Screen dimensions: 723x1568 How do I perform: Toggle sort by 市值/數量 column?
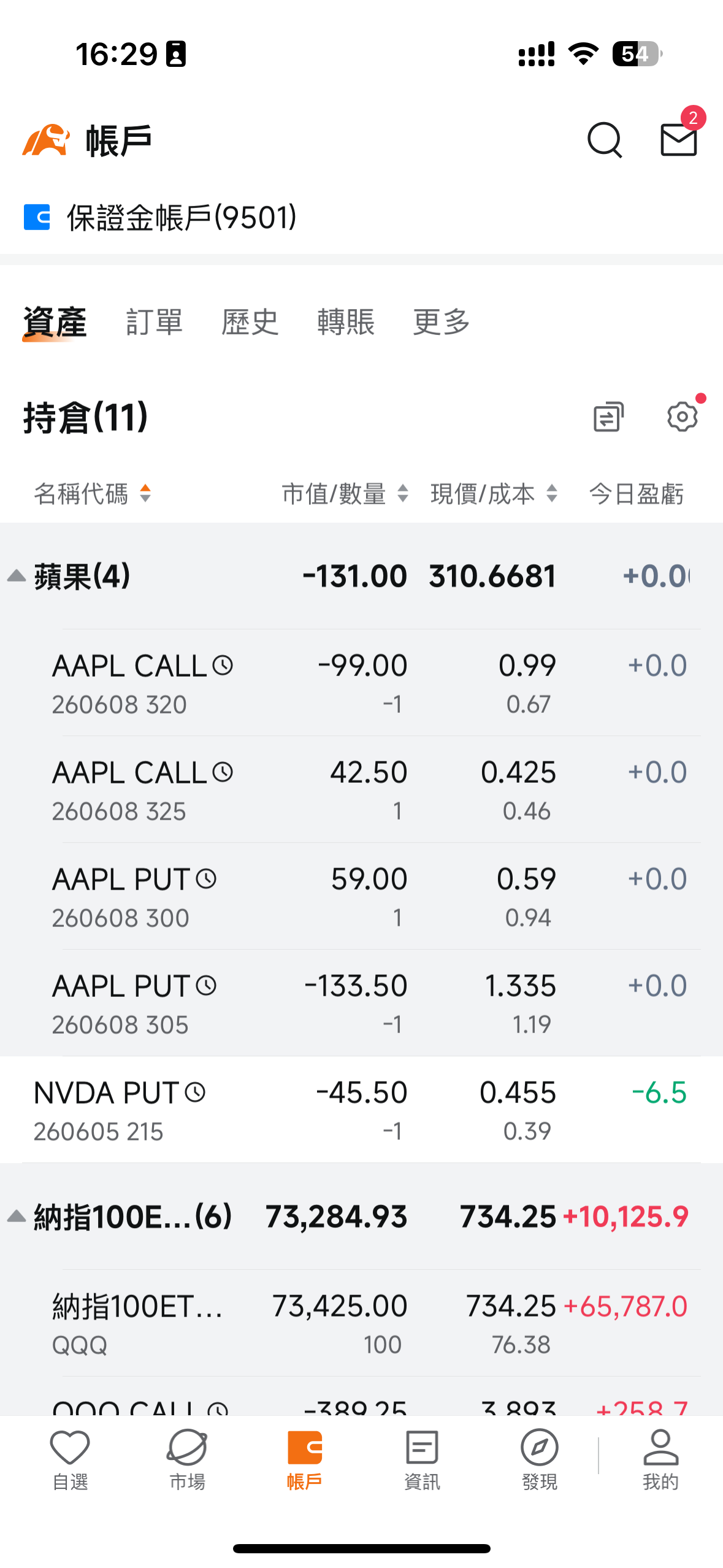pos(345,493)
